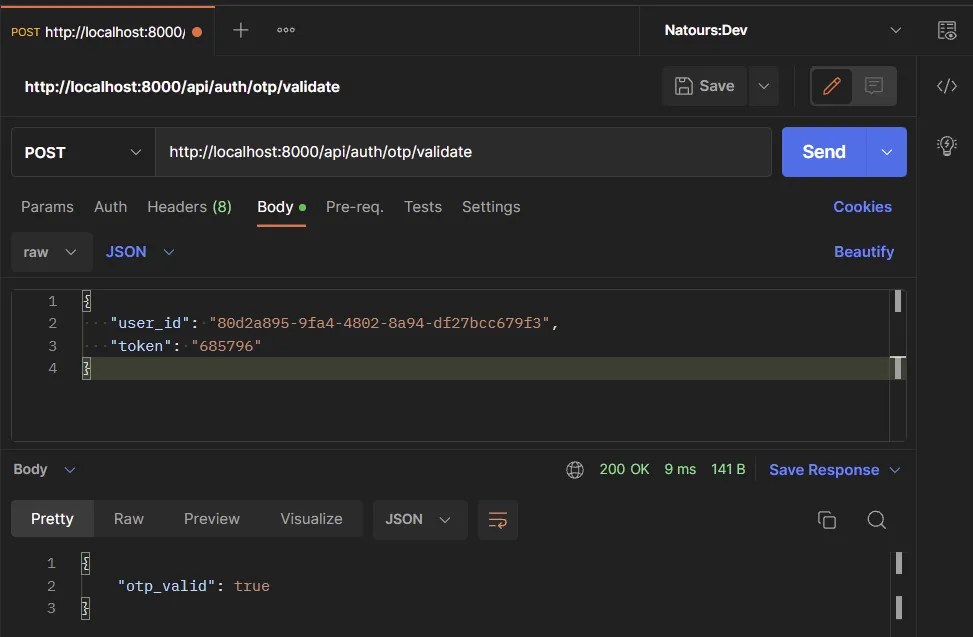Open the environment quick look
The width and height of the screenshot is (973, 637).
click(x=946, y=30)
